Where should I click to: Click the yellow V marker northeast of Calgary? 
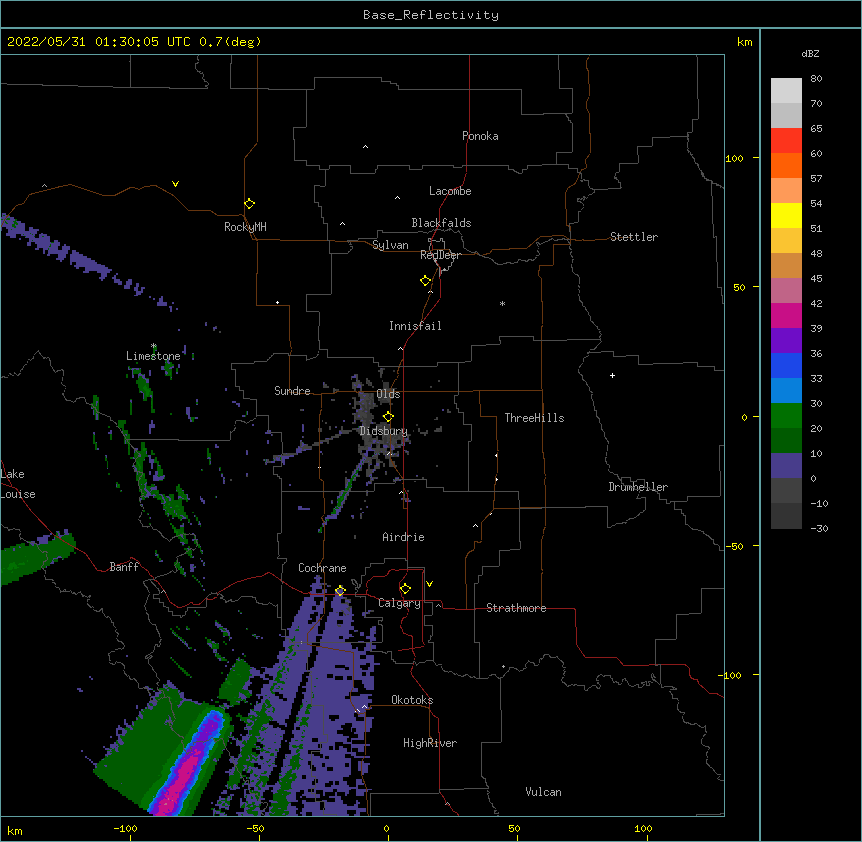(429, 584)
